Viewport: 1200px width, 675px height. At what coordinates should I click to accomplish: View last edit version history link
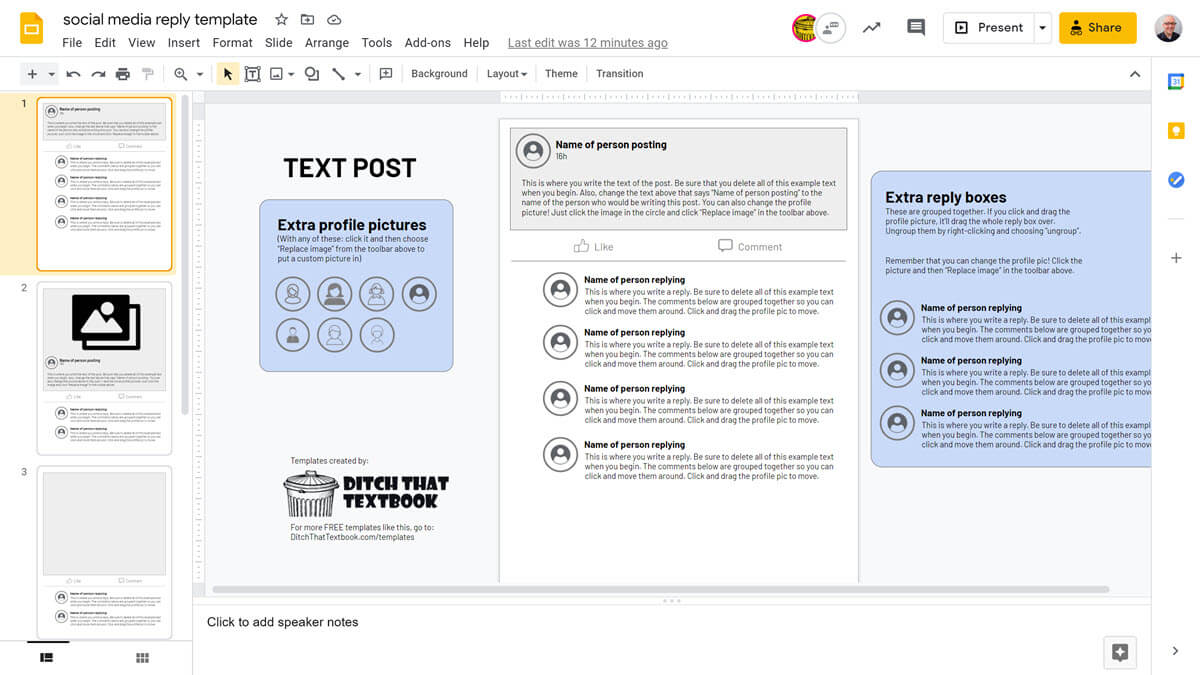tap(587, 43)
